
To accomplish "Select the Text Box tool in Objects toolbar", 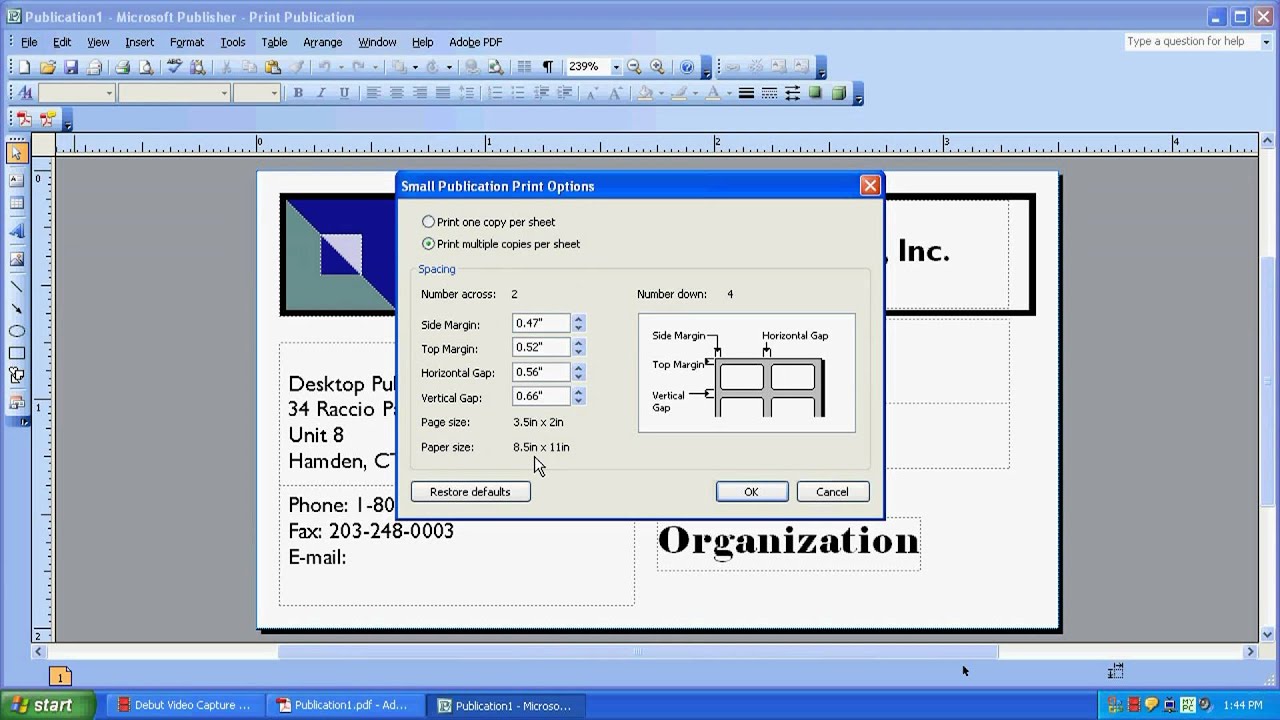I will (x=16, y=179).
